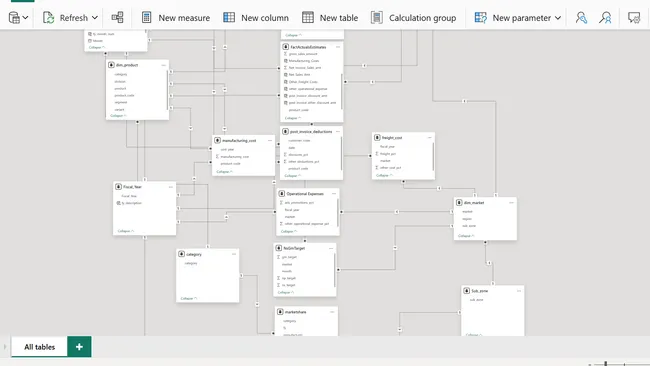Click the data source database icon
Viewport: 650px width, 366px height.
pos(14,17)
